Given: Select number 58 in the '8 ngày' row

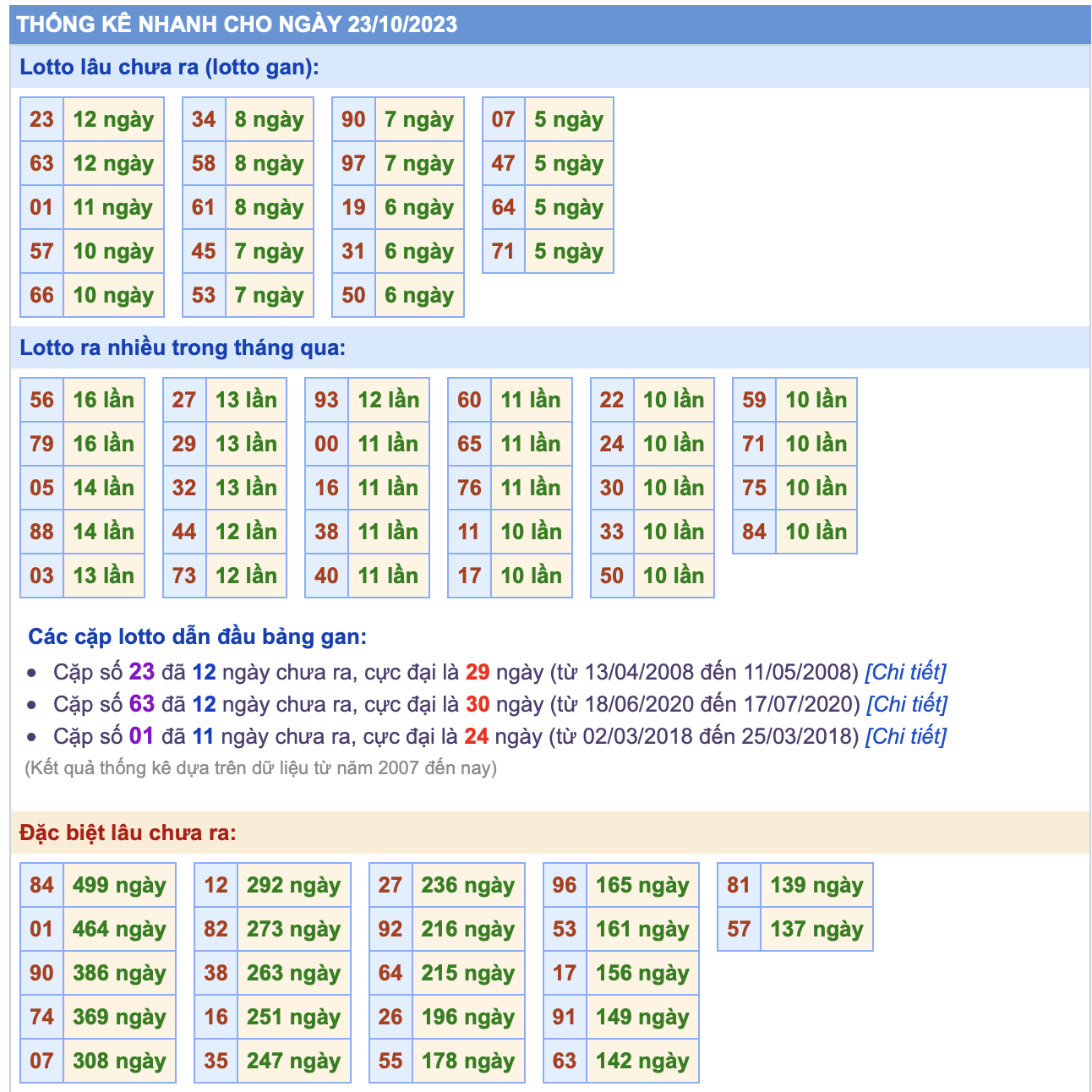Looking at the screenshot, I should (204, 163).
